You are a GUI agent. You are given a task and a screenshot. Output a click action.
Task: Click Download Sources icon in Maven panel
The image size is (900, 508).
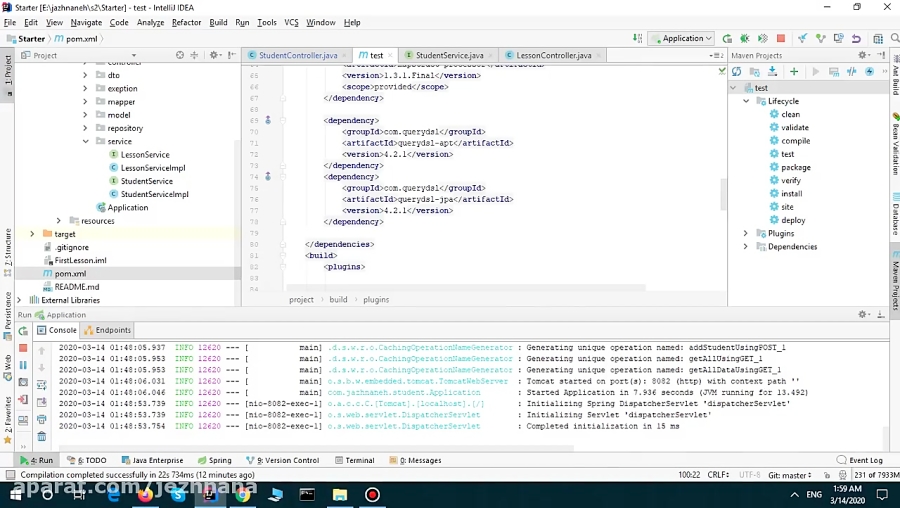pyautogui.click(x=773, y=72)
